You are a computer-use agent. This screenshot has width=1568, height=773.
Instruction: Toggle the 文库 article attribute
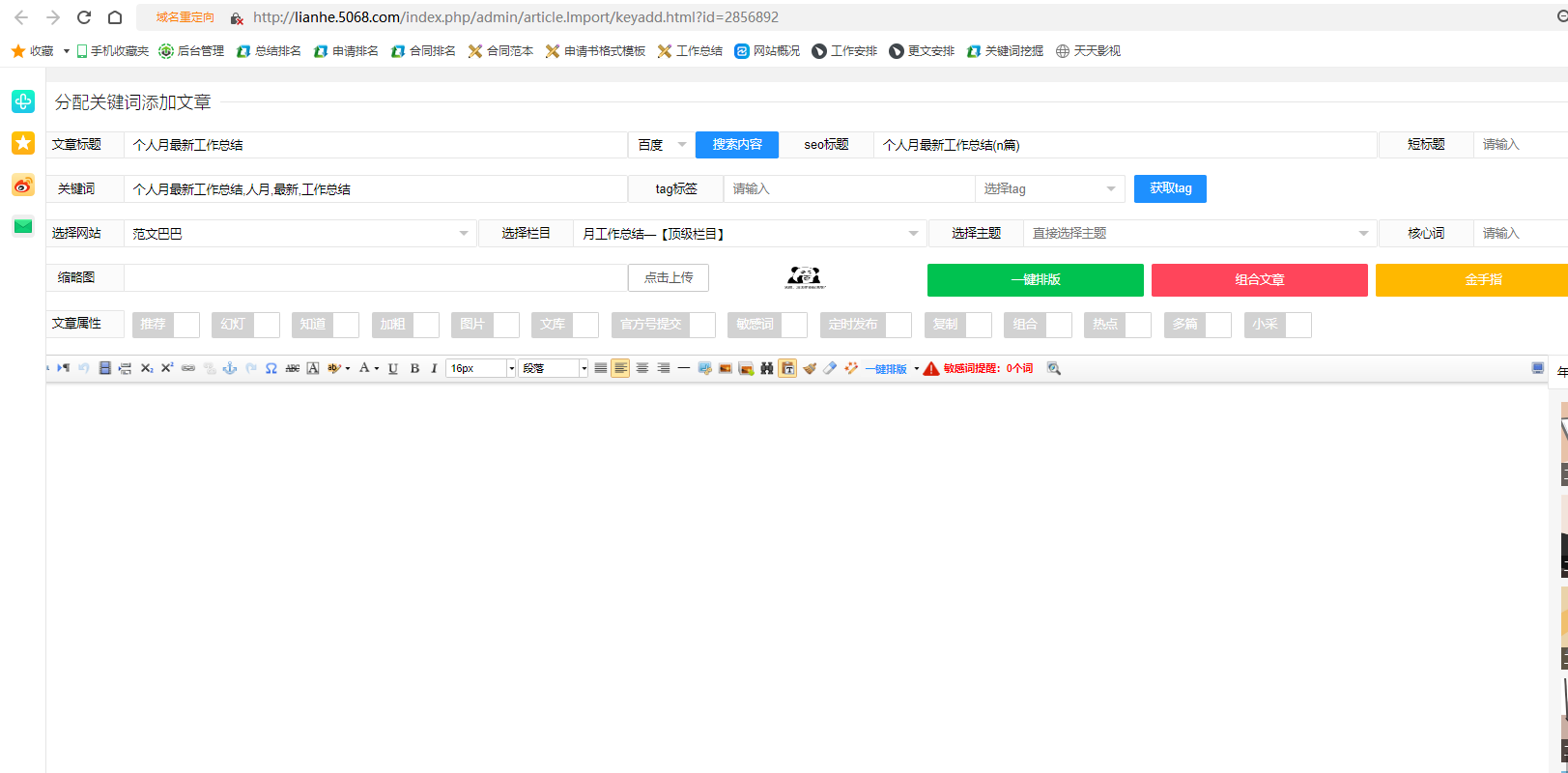(x=565, y=325)
